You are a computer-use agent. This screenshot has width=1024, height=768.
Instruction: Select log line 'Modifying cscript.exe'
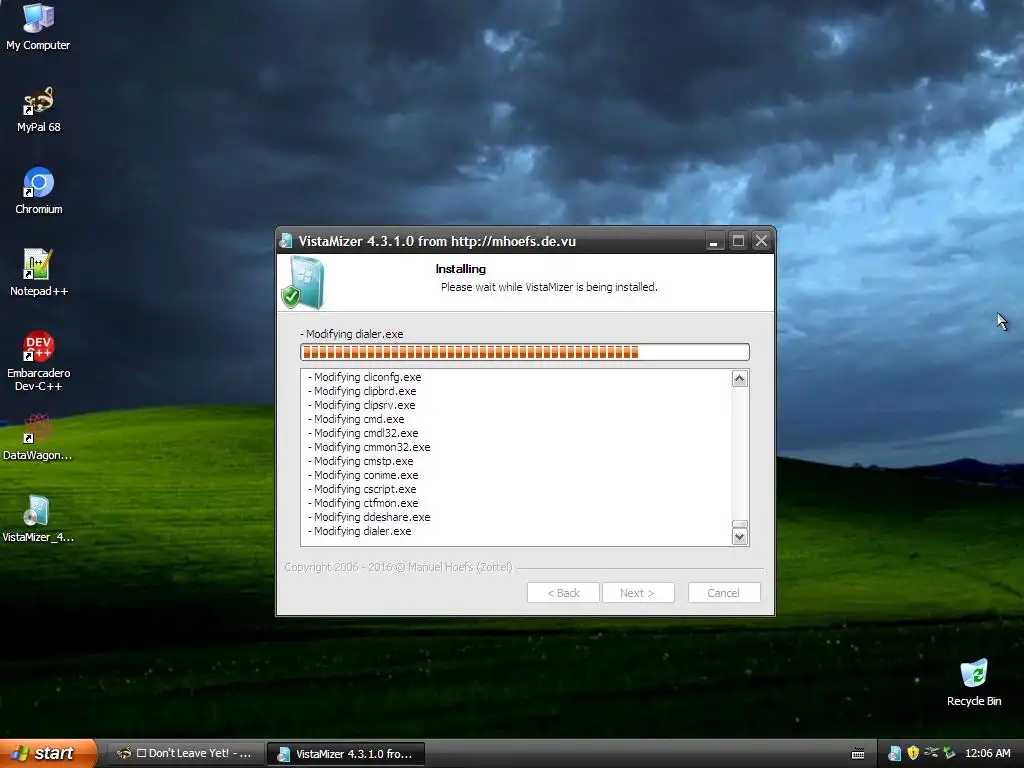coord(362,489)
